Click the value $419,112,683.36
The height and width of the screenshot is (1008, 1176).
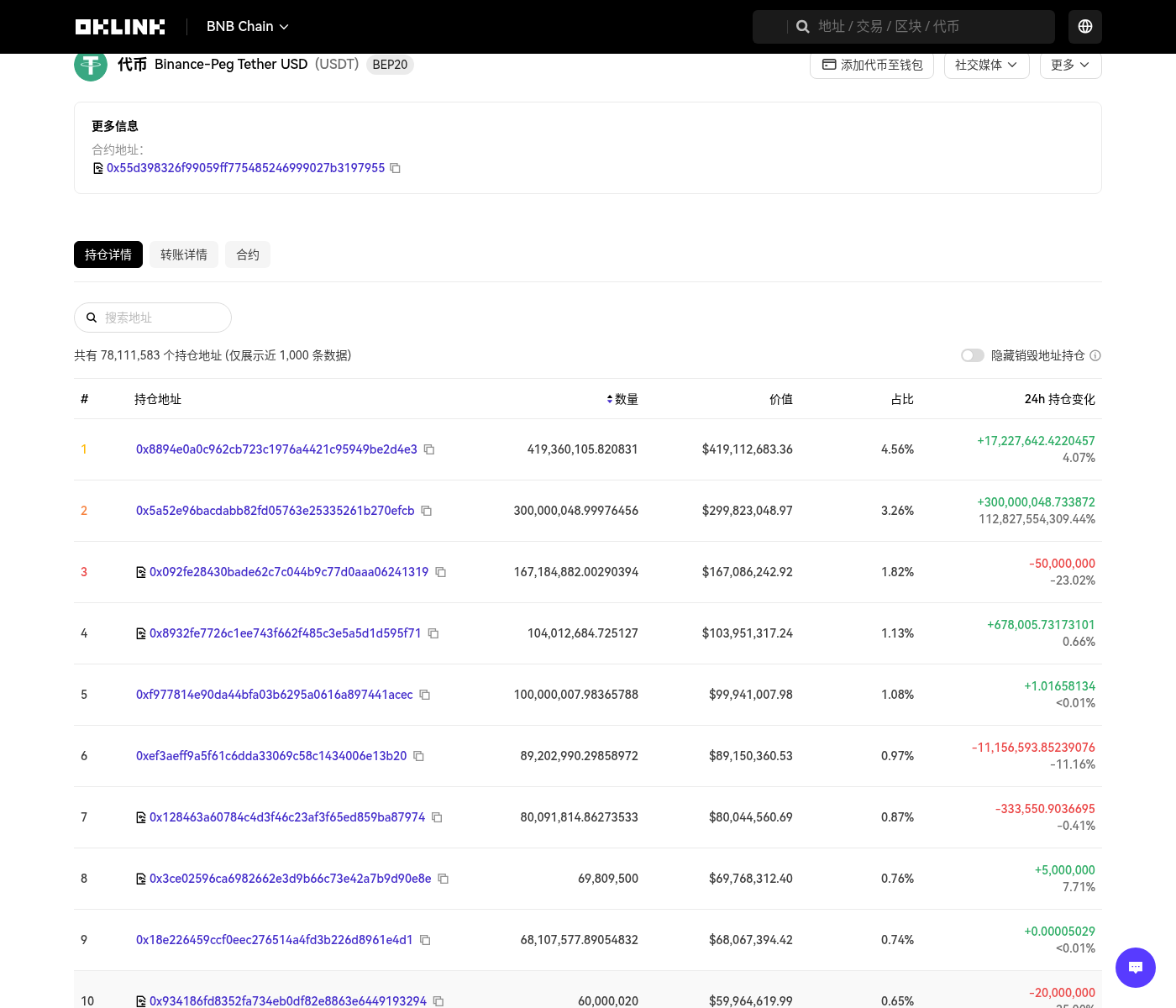pyautogui.click(x=748, y=449)
